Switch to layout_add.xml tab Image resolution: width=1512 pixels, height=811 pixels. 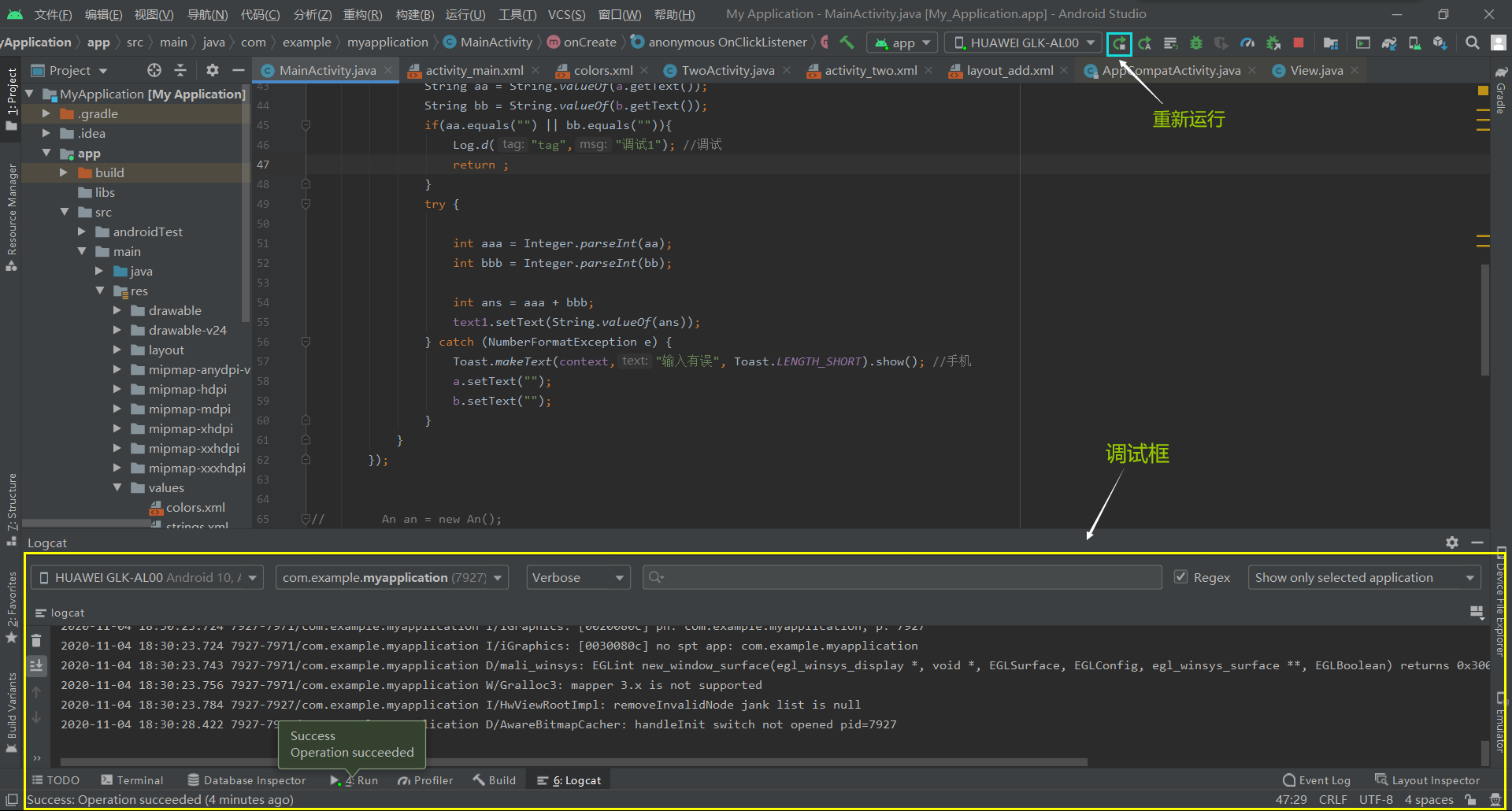pos(1010,70)
